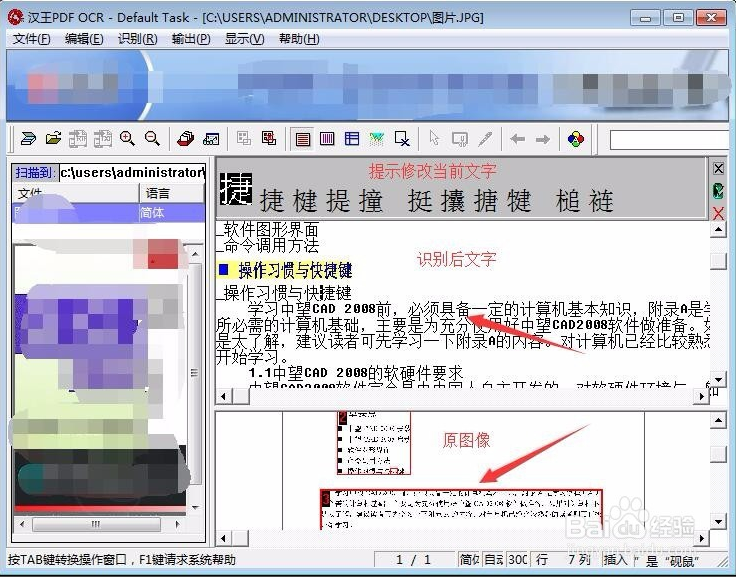The image size is (736, 577).
Task: Click the 扫描到 path input field
Action: coord(132,172)
